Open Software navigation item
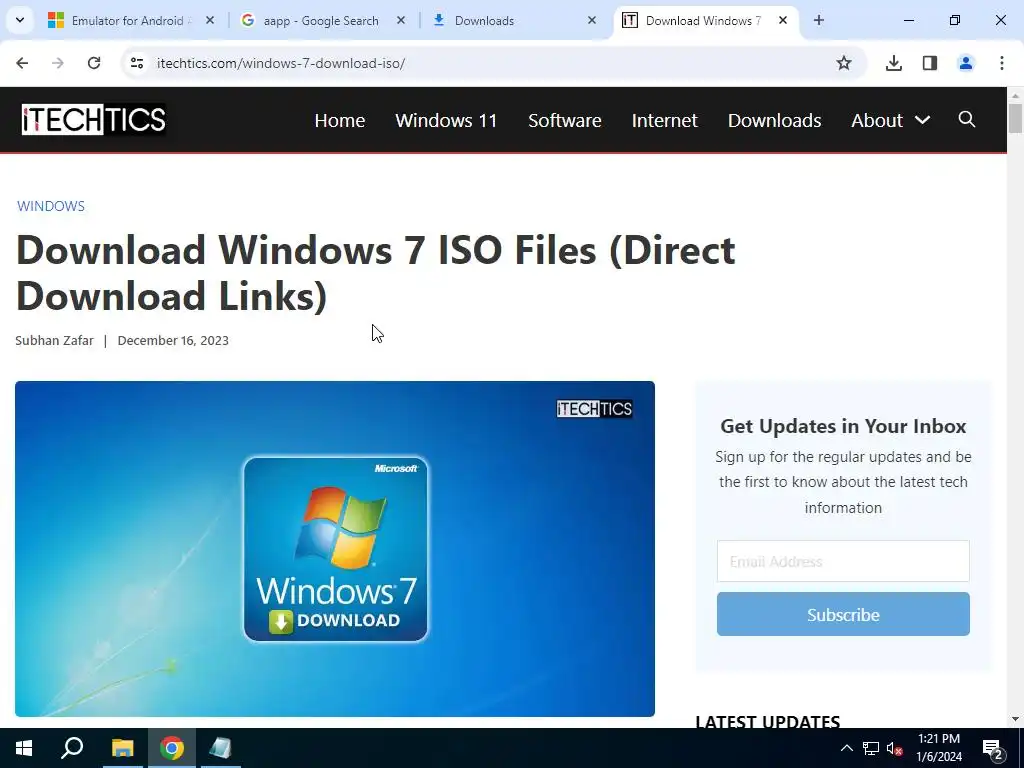1024x768 pixels. pos(565,120)
